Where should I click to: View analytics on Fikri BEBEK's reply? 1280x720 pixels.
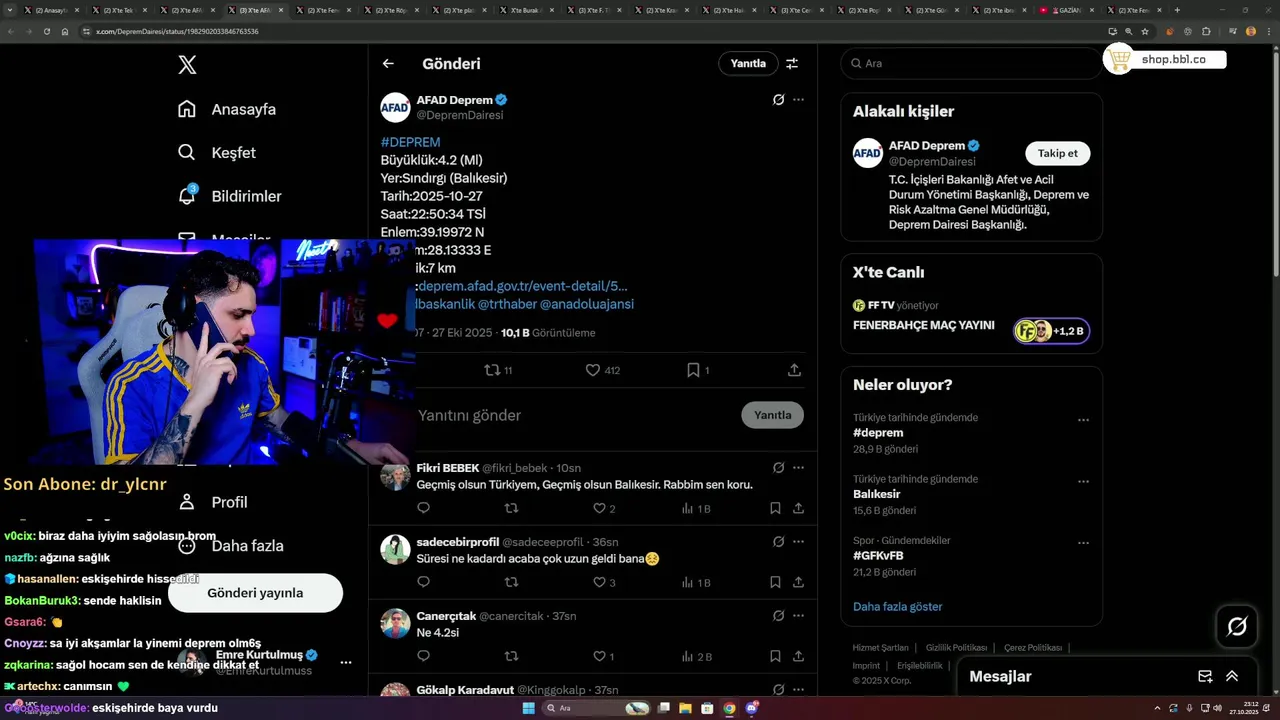coord(695,508)
